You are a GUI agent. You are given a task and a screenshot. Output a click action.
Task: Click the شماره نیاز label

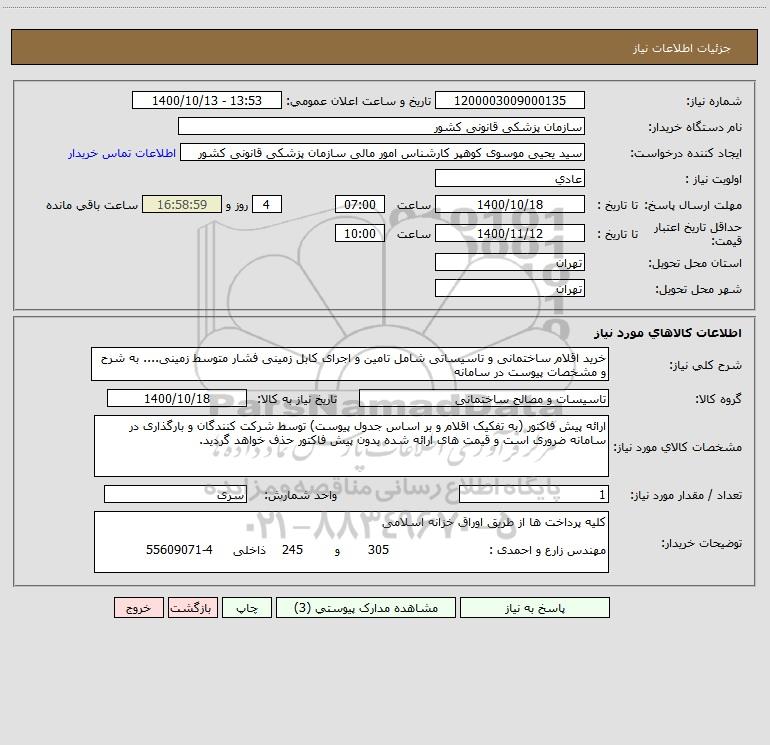point(714,102)
